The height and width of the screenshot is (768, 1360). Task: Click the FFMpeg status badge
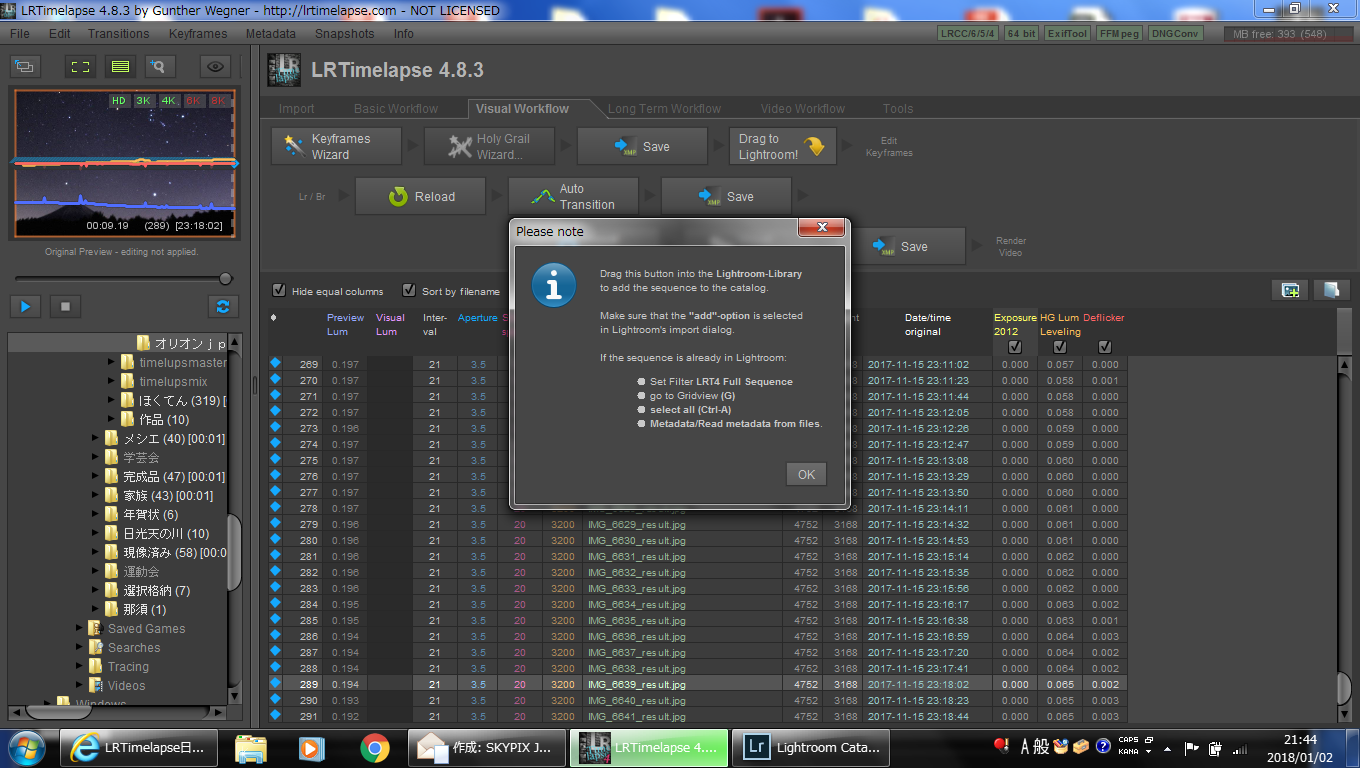click(1119, 33)
